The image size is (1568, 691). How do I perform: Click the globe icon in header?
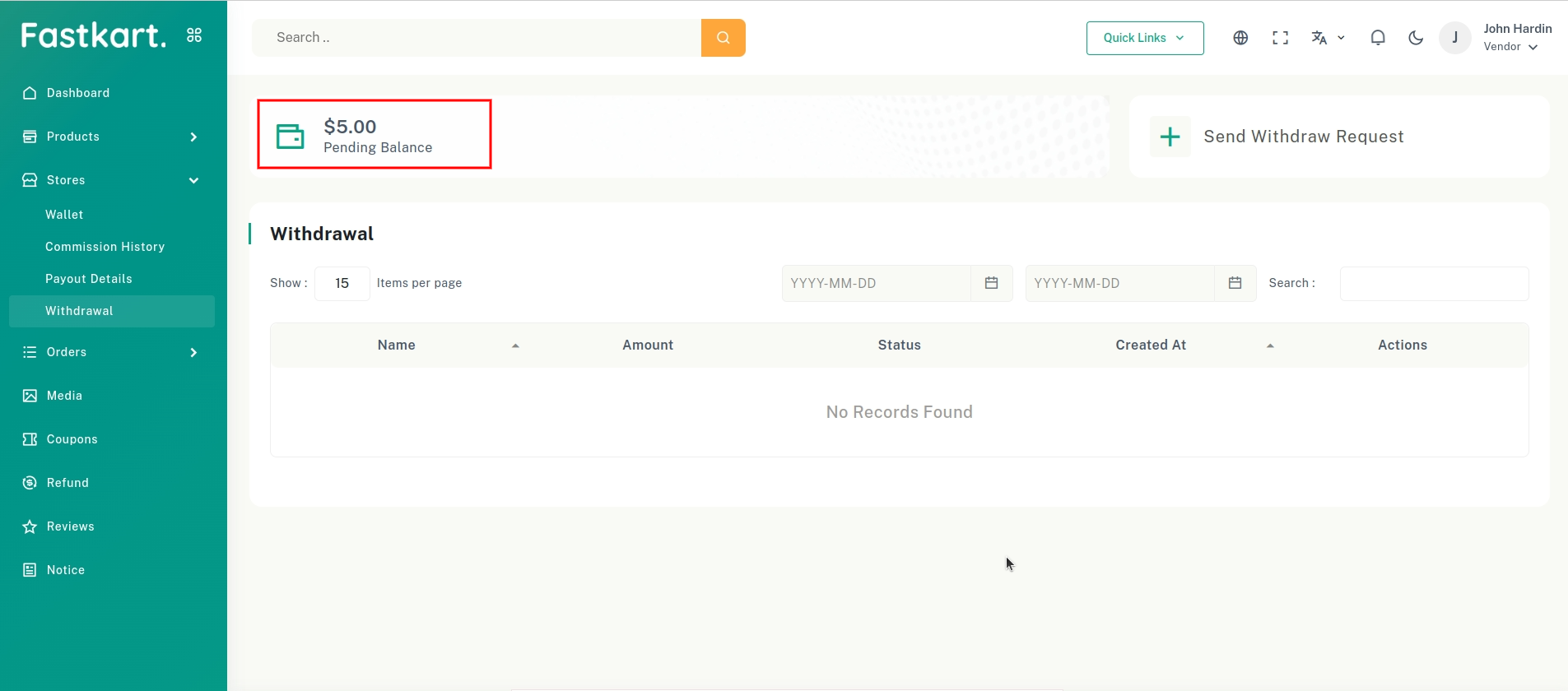click(1240, 38)
